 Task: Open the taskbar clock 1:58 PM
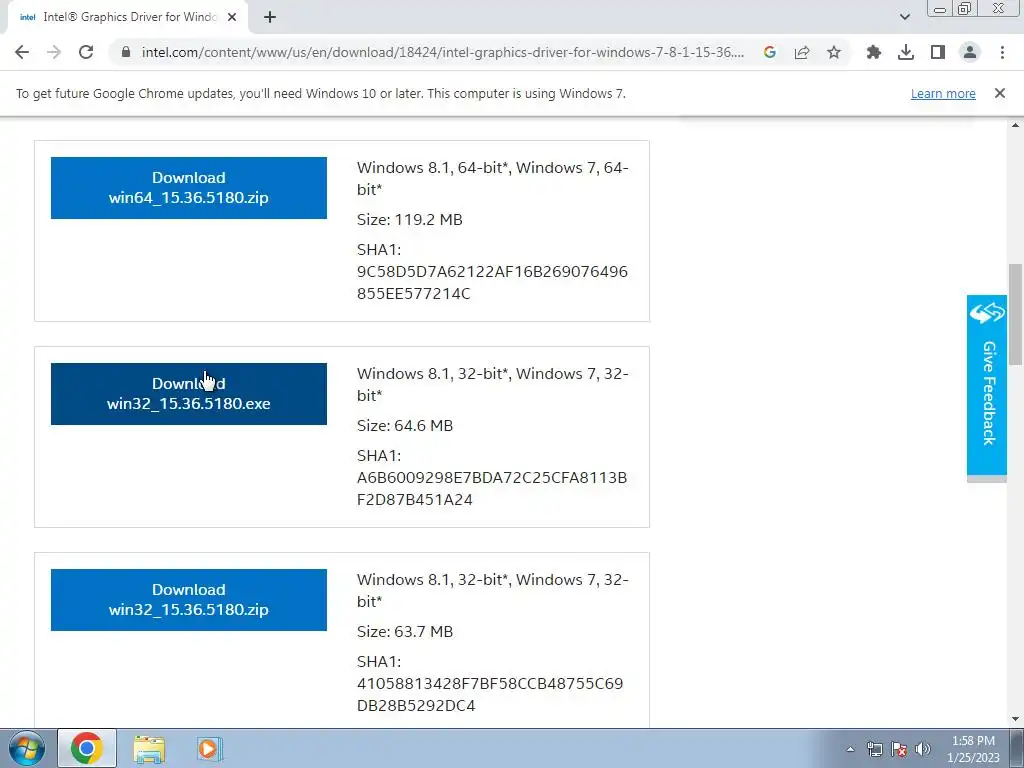coord(973,749)
